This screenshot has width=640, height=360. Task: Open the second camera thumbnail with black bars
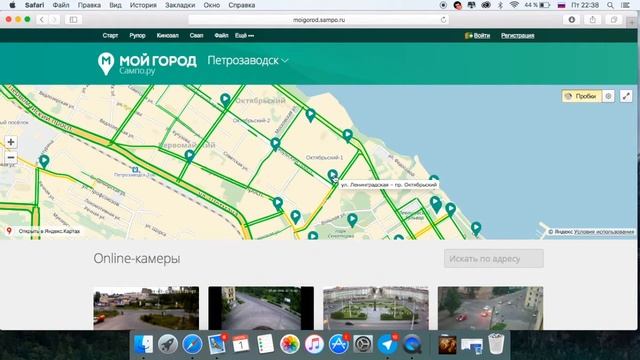(x=261, y=308)
